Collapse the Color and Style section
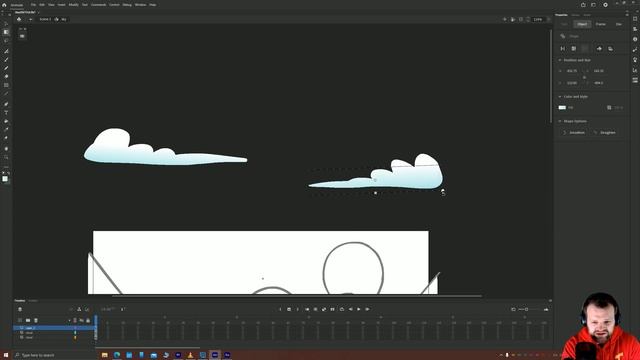 560,97
